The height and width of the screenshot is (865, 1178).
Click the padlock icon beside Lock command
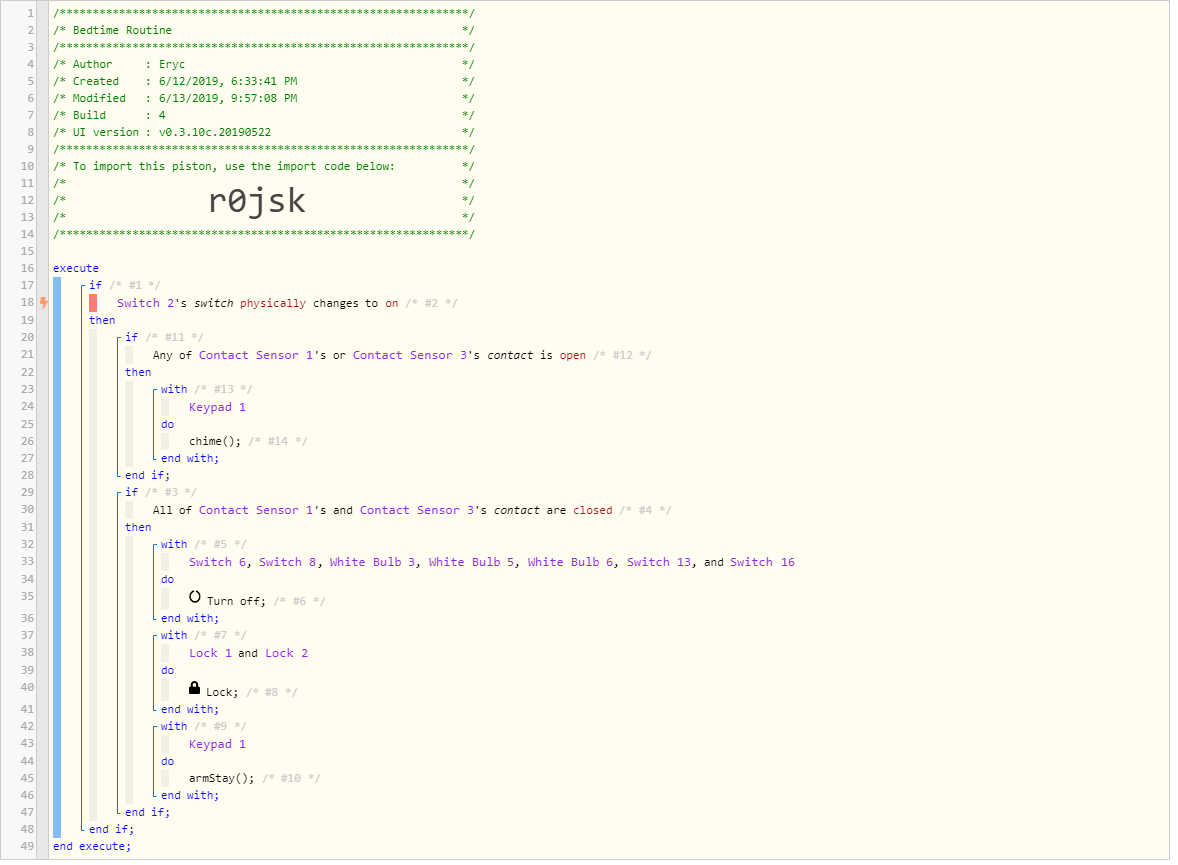pos(194,688)
